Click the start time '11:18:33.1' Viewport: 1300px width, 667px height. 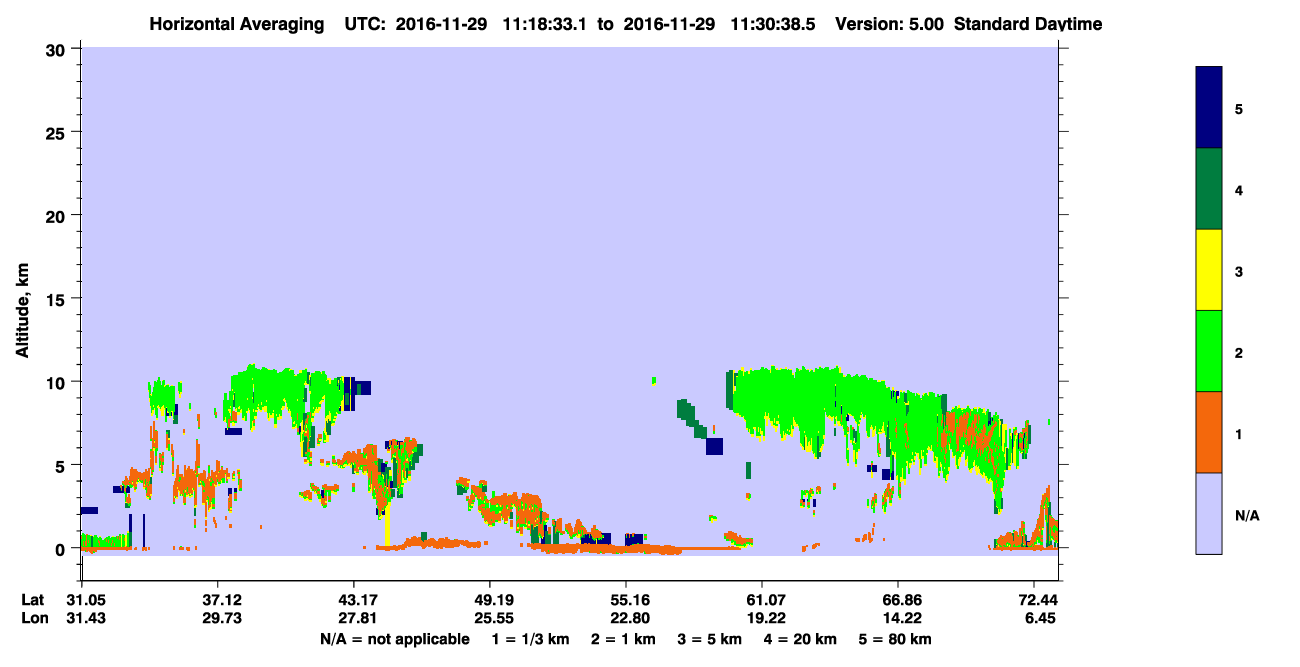544,24
